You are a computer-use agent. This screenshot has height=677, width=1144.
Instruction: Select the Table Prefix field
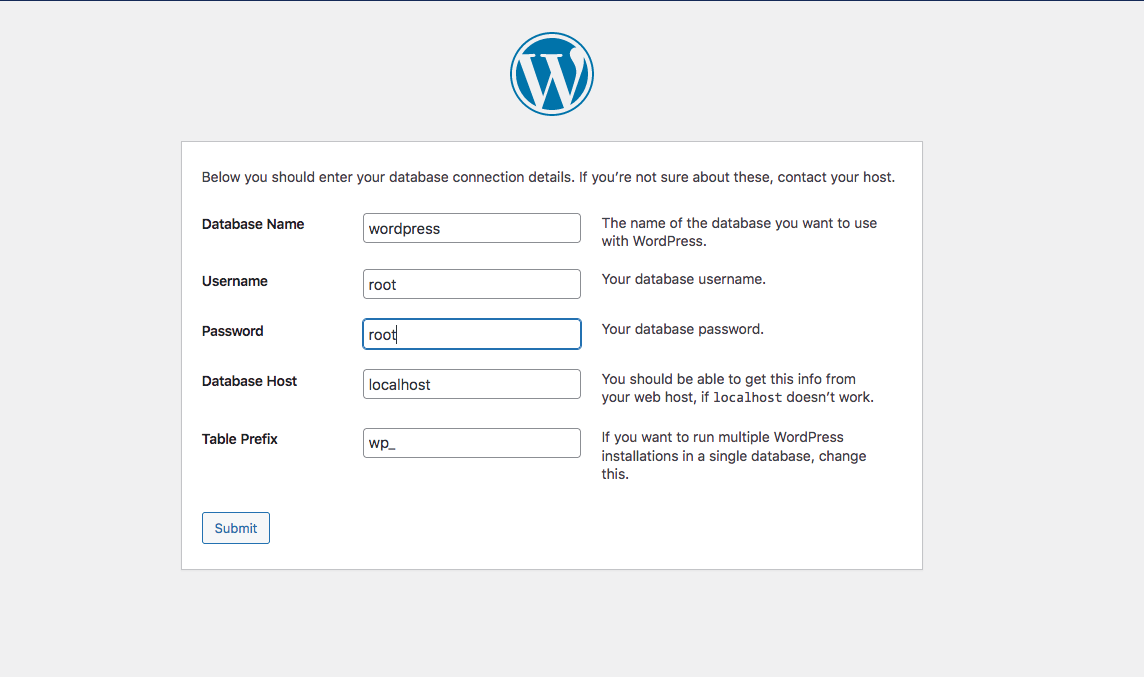click(471, 443)
